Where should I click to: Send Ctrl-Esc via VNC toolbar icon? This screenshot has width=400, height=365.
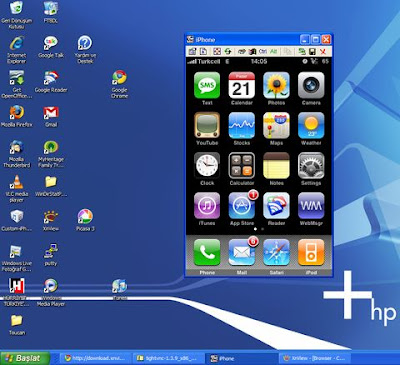(x=252, y=51)
